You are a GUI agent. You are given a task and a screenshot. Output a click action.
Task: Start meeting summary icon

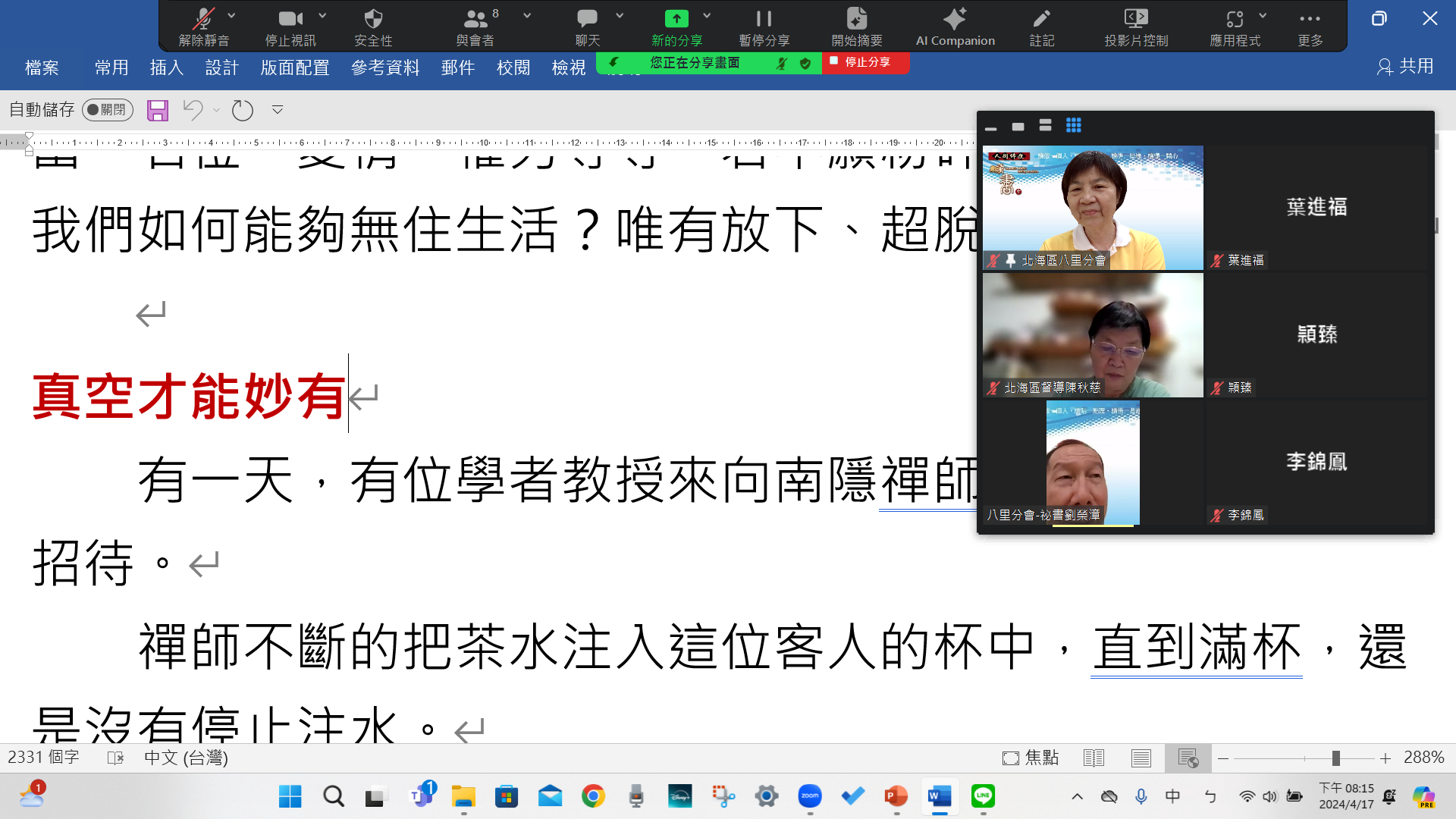[x=857, y=18]
